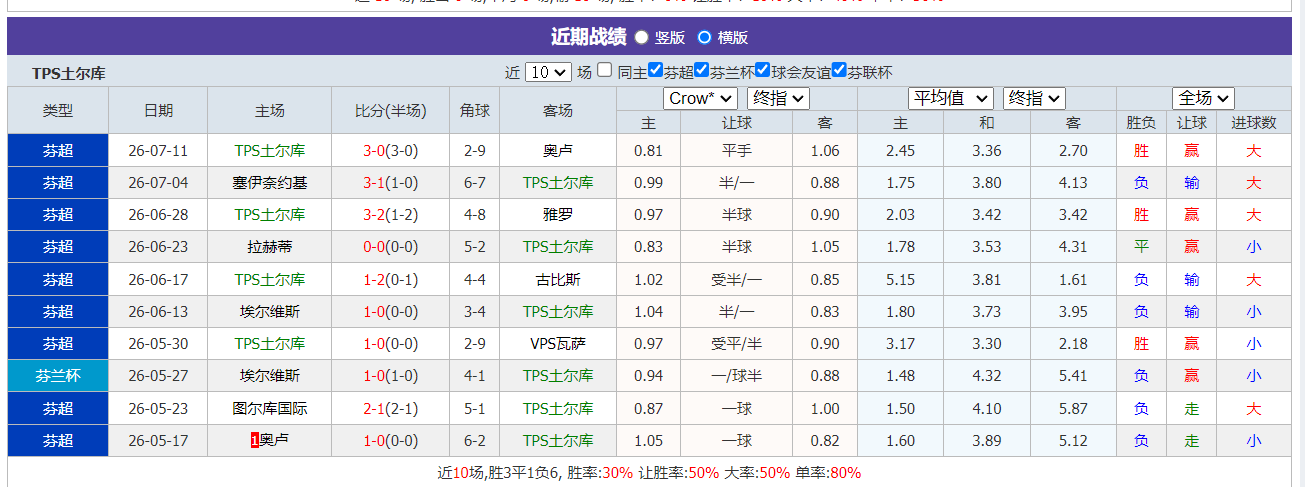
Task: Click the odds value 5.41
Action: click(x=1073, y=376)
